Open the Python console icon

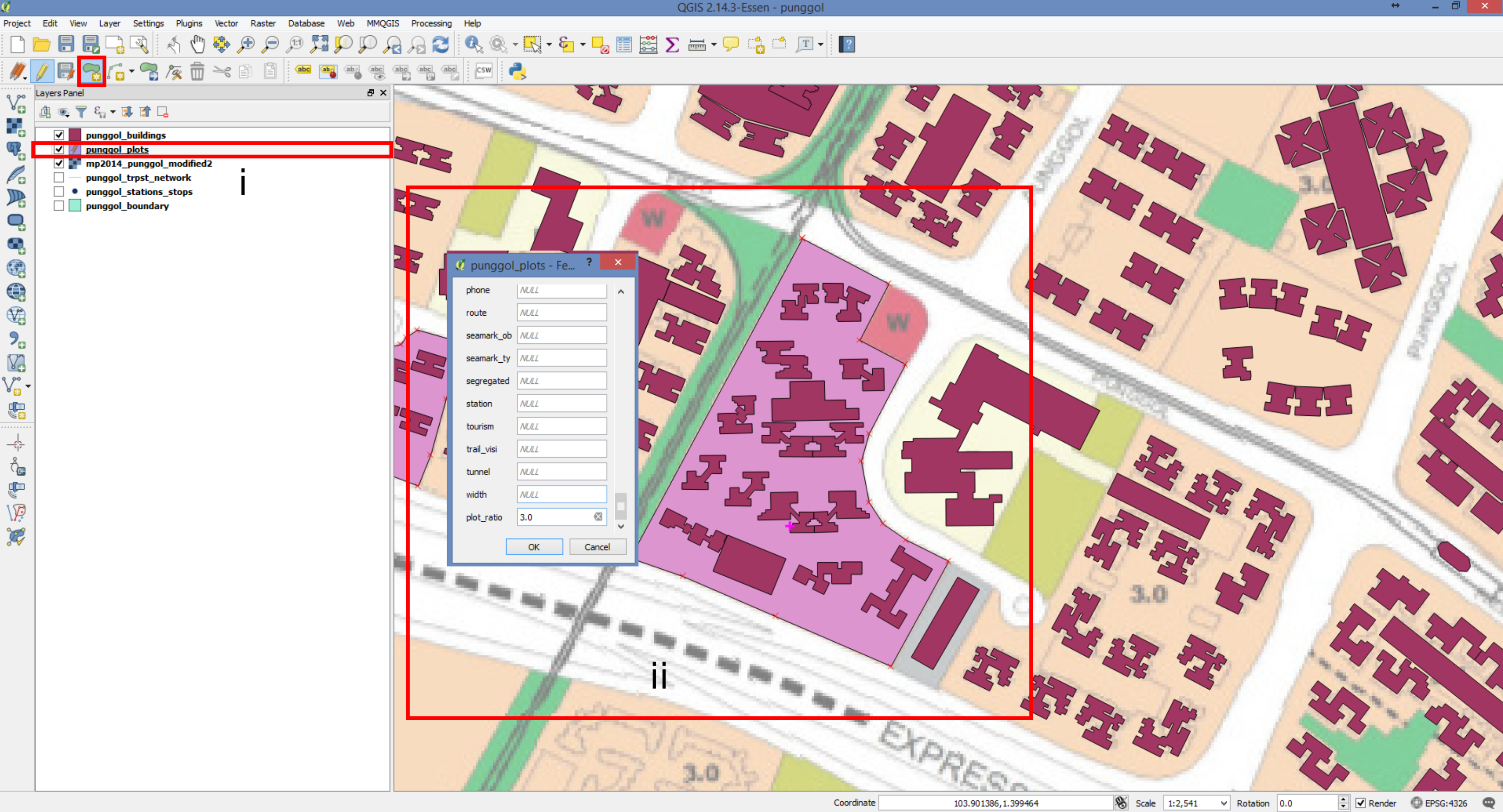(517, 71)
